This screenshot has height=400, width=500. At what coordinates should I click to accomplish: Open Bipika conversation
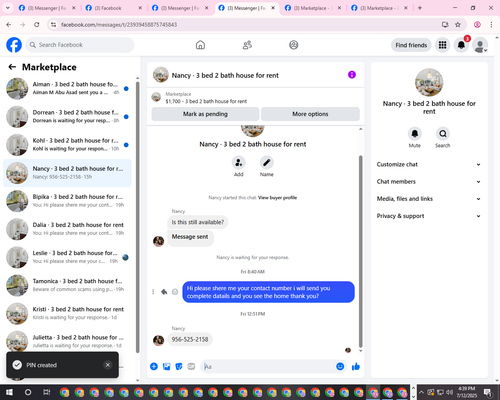click(67, 201)
